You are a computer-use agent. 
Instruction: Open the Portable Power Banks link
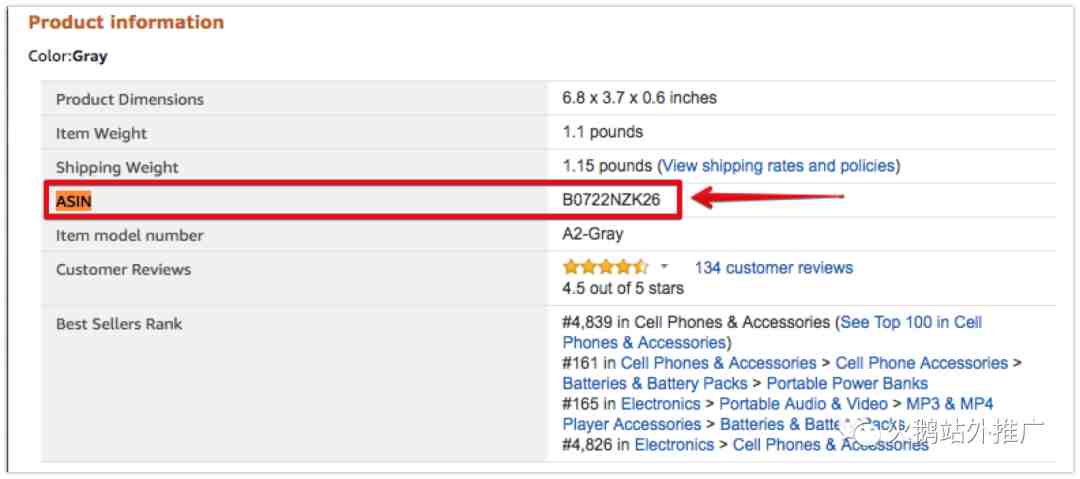pyautogui.click(x=847, y=383)
